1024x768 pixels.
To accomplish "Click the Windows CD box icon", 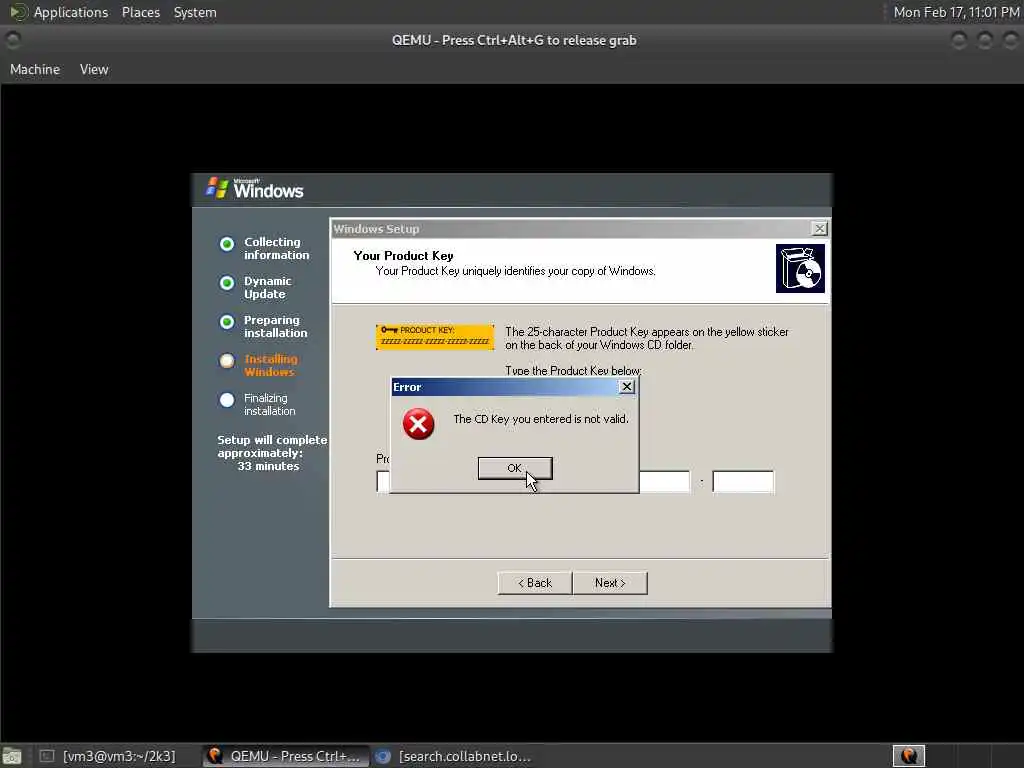I will (800, 268).
